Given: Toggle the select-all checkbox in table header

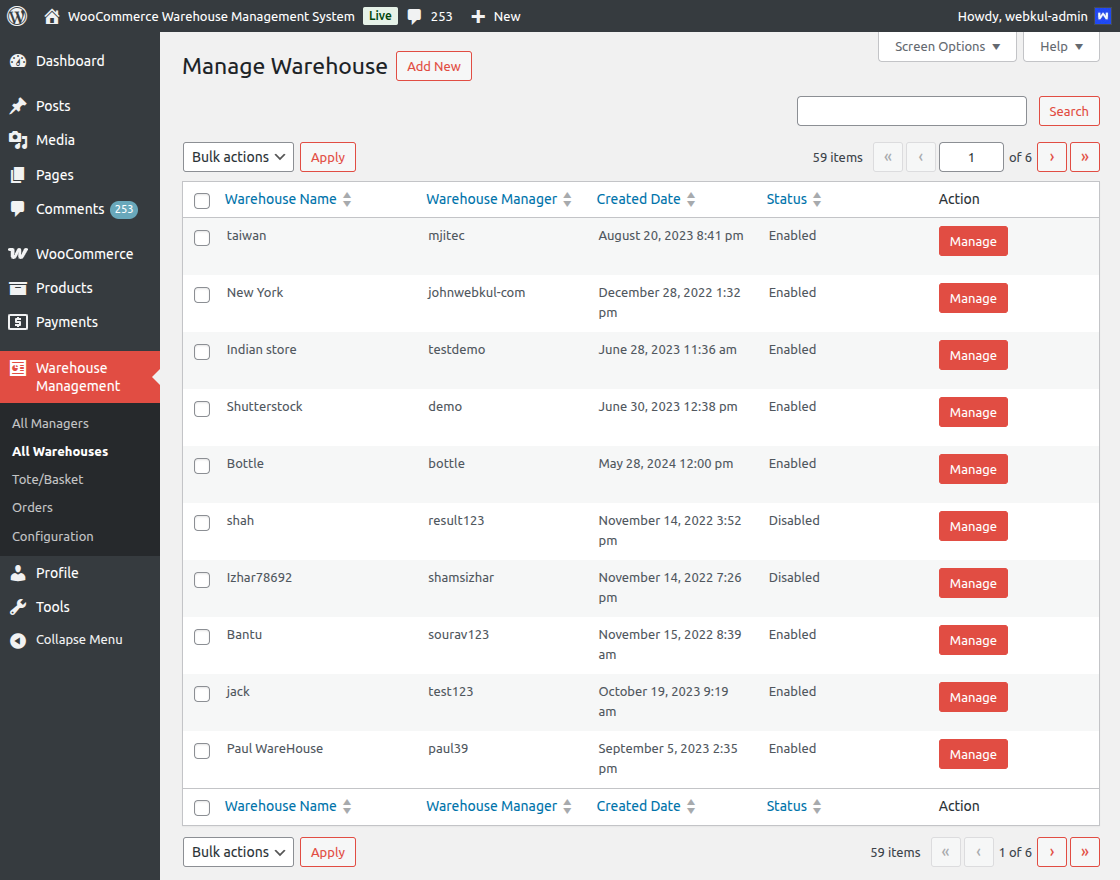Looking at the screenshot, I should pyautogui.click(x=202, y=201).
